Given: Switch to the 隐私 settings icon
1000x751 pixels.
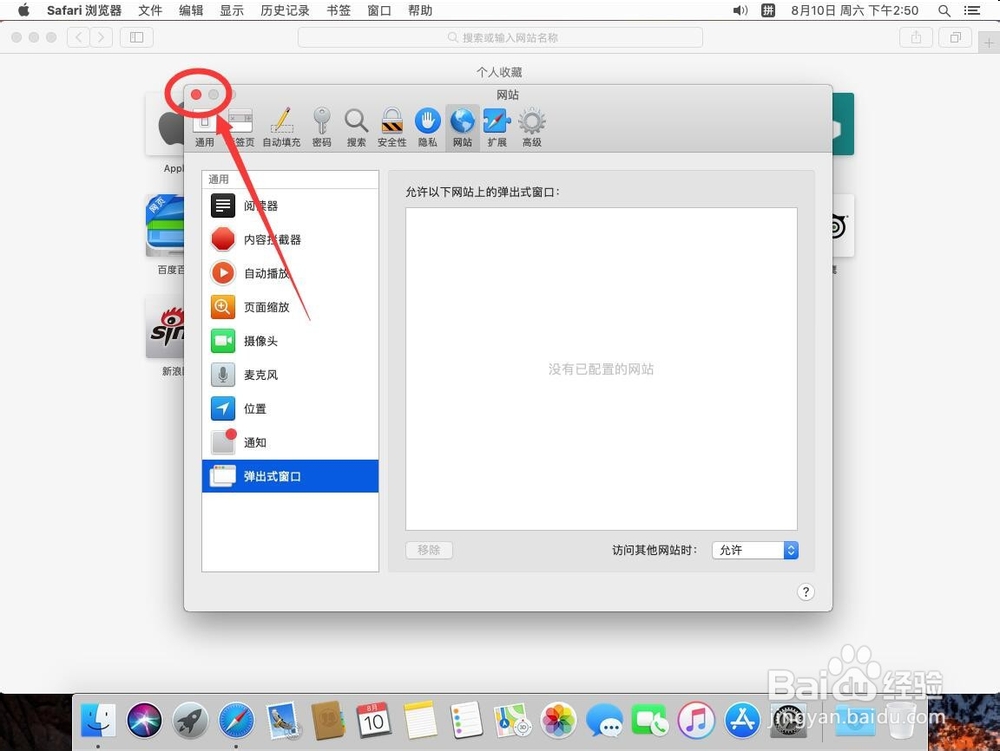Looking at the screenshot, I should tap(427, 124).
